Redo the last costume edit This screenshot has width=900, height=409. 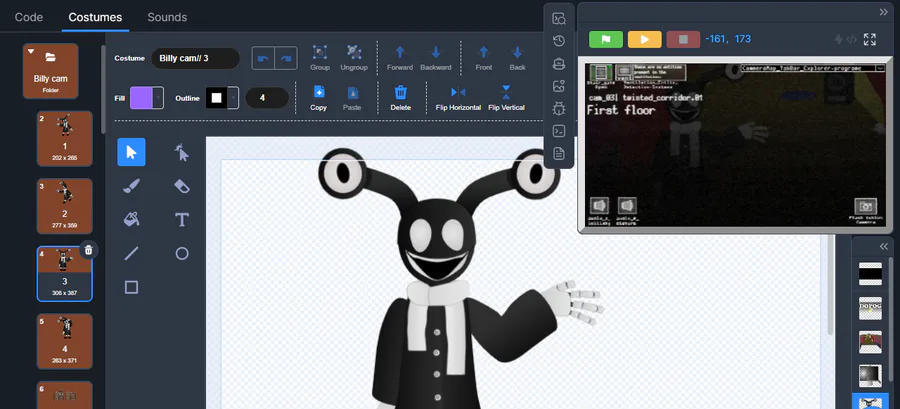coord(286,59)
